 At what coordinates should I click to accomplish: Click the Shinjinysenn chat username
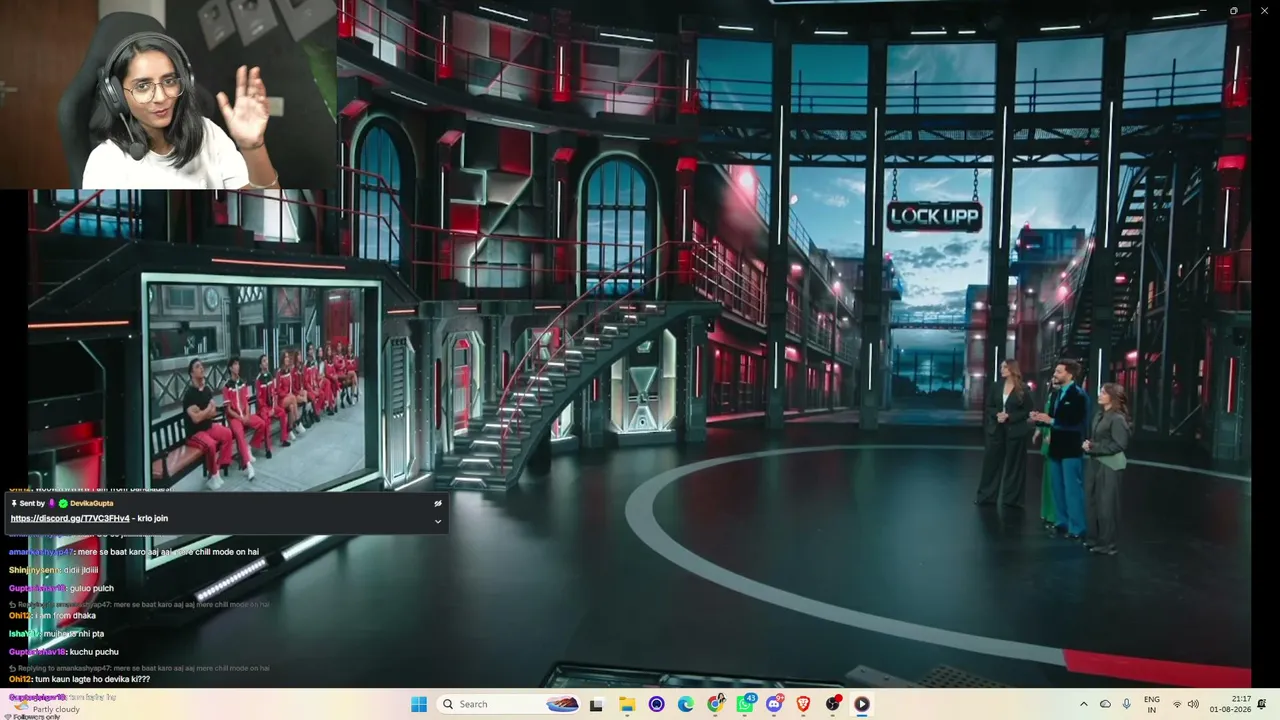click(x=35, y=570)
